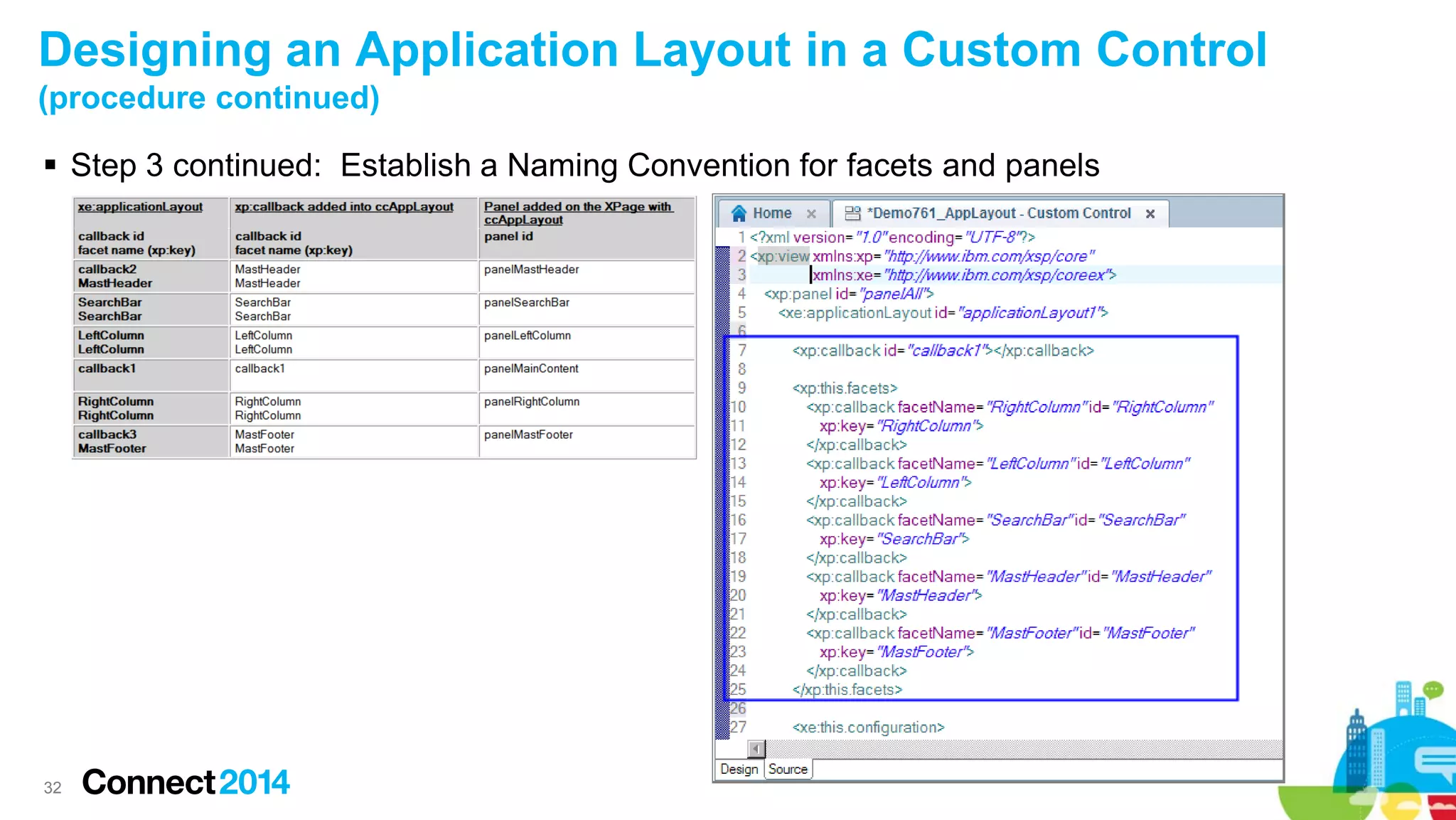Click the horizontal scrollbar track in editor

click(x=1024, y=749)
